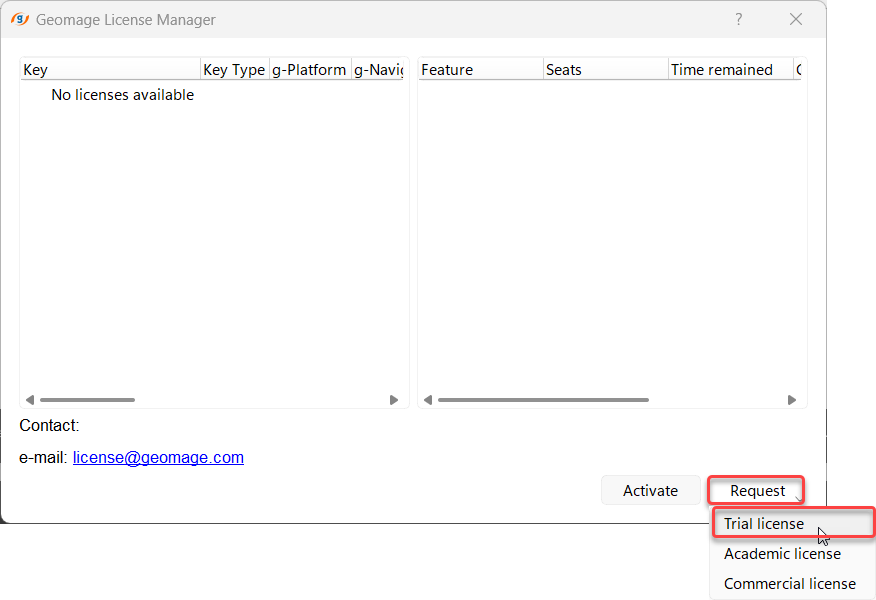
Task: Choose Trial license from the menu
Action: coord(792,523)
